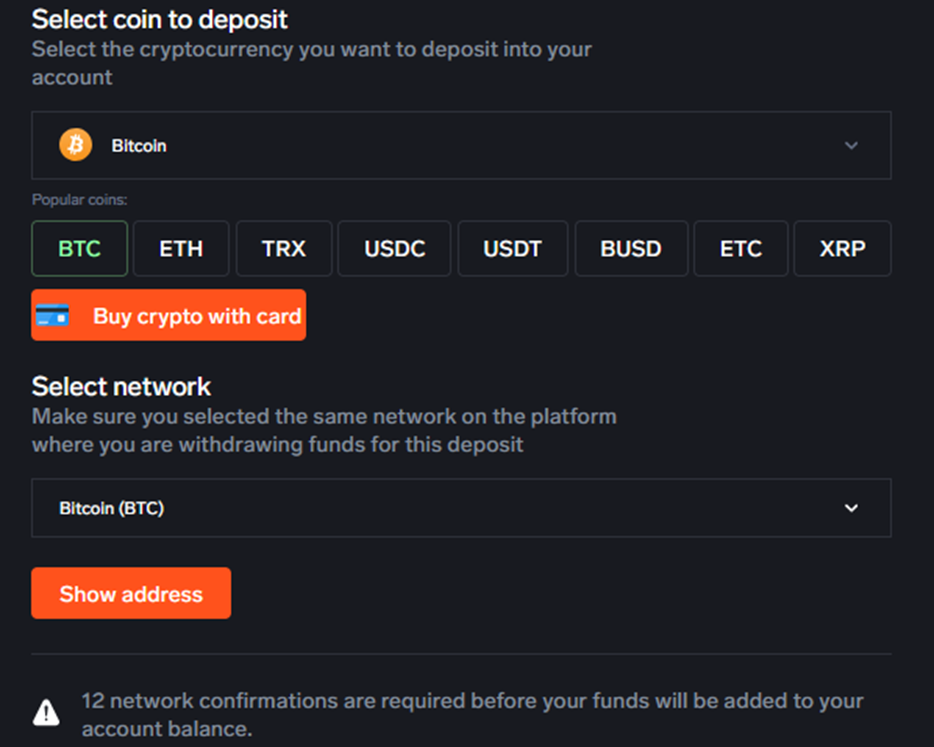Viewport: 934px width, 747px height.
Task: Switch to USDT coin option
Action: 512,248
